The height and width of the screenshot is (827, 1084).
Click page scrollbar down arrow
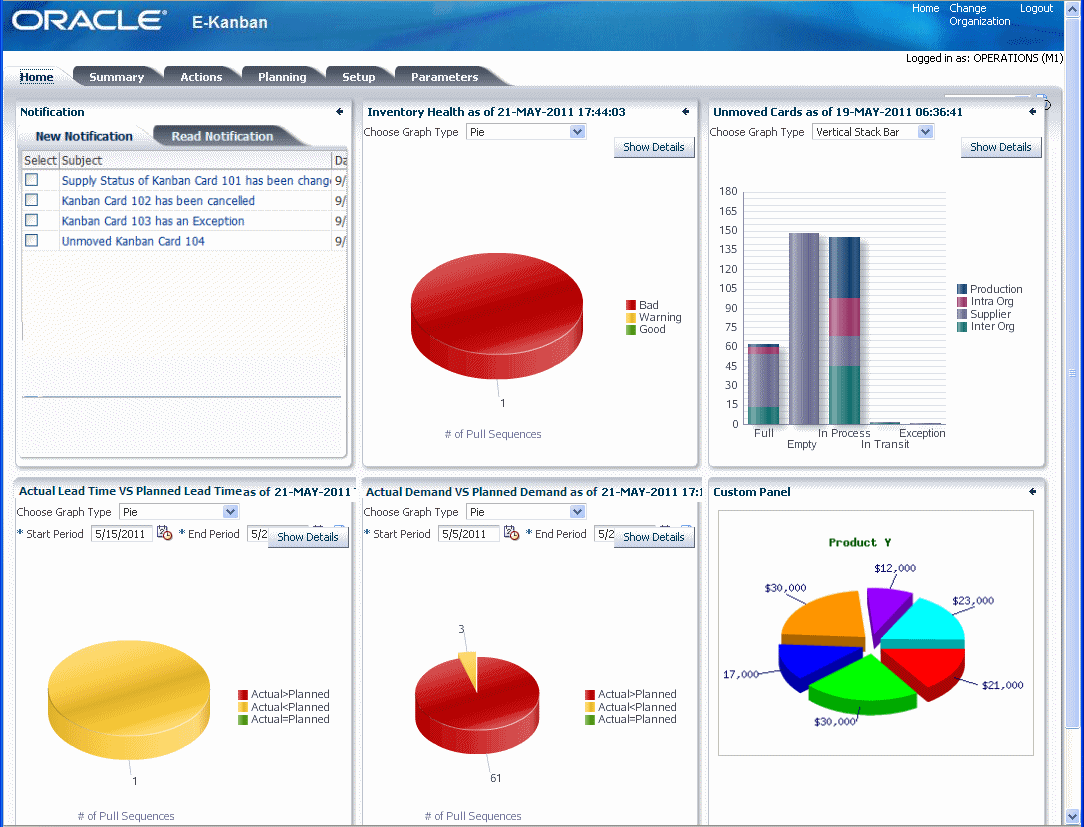pyautogui.click(x=1072, y=816)
